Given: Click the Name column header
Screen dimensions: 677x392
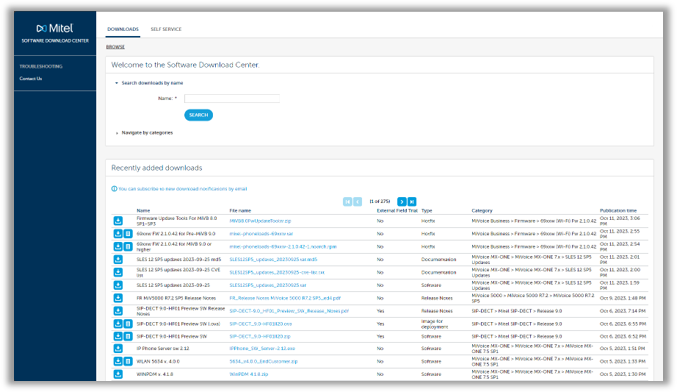Looking at the screenshot, I should (x=143, y=211).
